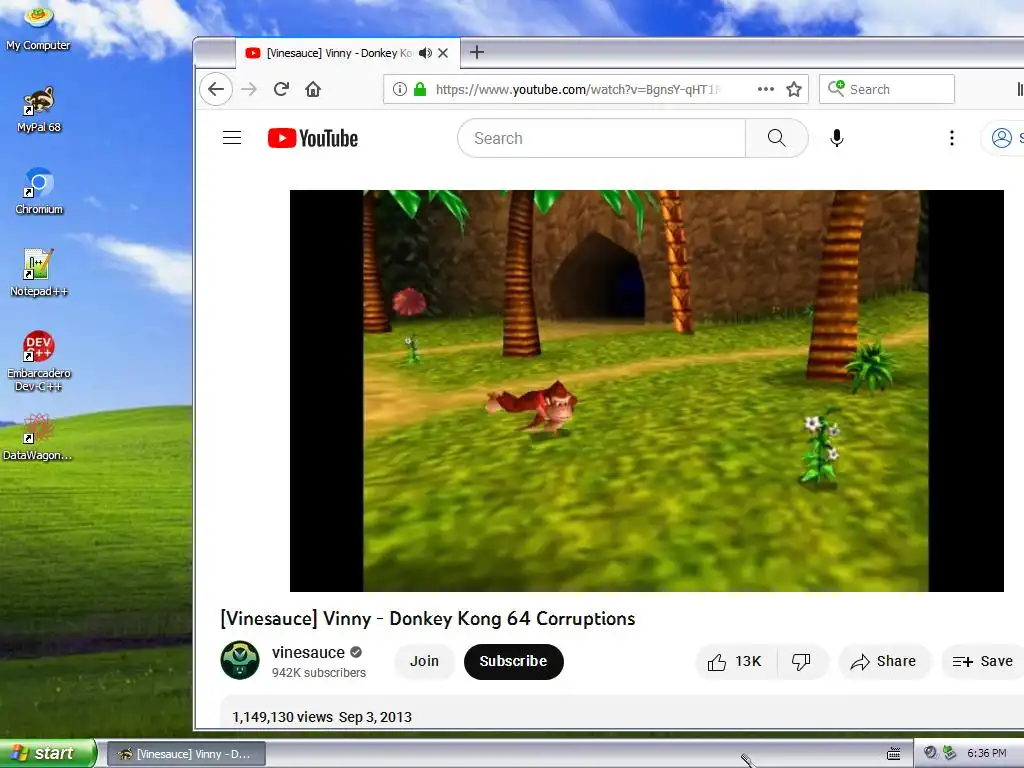Open DataWagon desktop shortcut
Screen dimensions: 1024x768
click(38, 438)
